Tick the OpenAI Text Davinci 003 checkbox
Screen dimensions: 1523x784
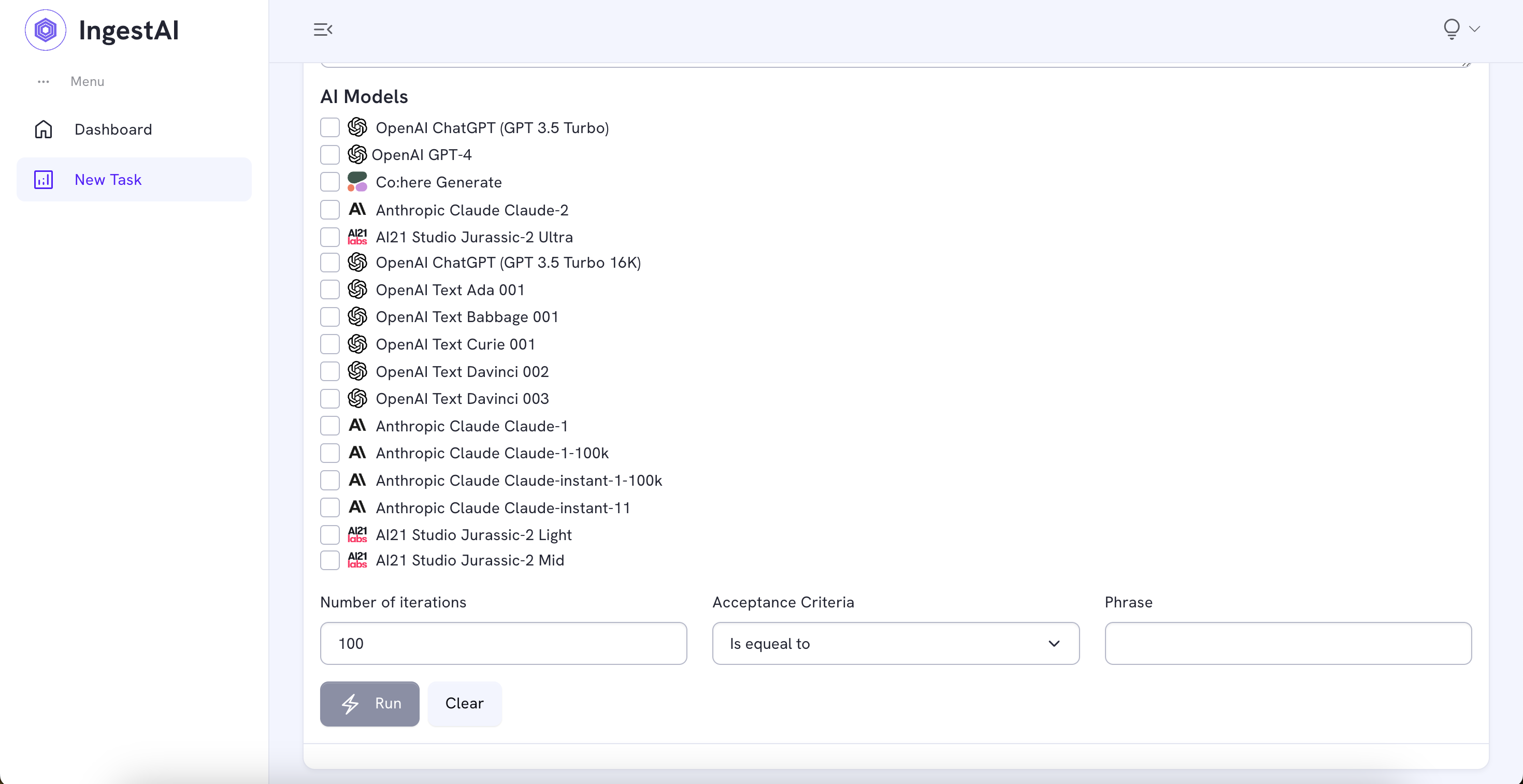(x=330, y=399)
